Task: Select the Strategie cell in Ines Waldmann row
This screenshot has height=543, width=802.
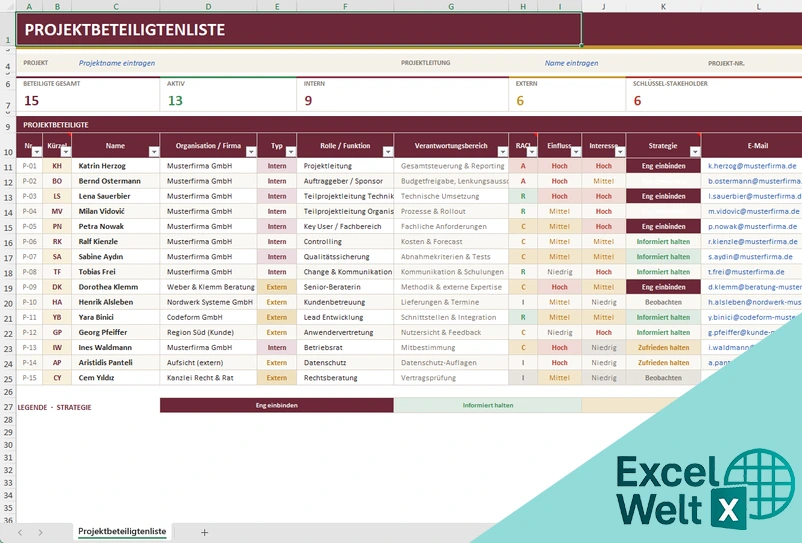Action: pos(663,348)
